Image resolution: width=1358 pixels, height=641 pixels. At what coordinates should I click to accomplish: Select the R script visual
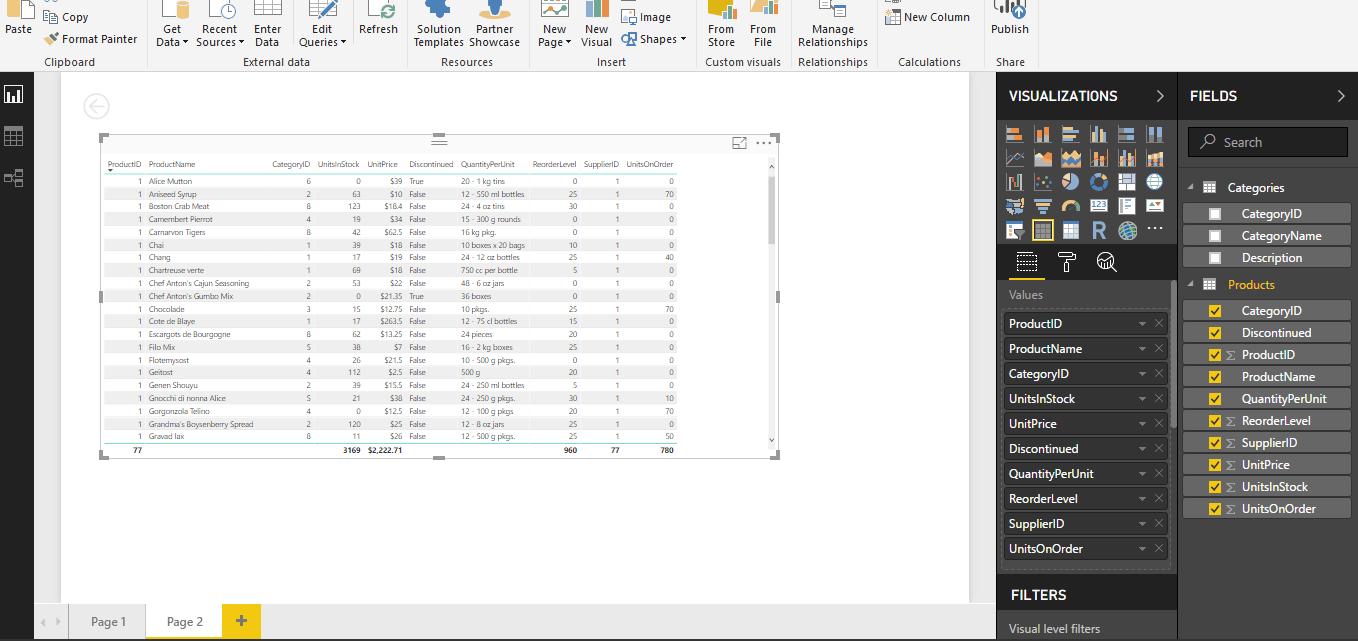[1099, 229]
